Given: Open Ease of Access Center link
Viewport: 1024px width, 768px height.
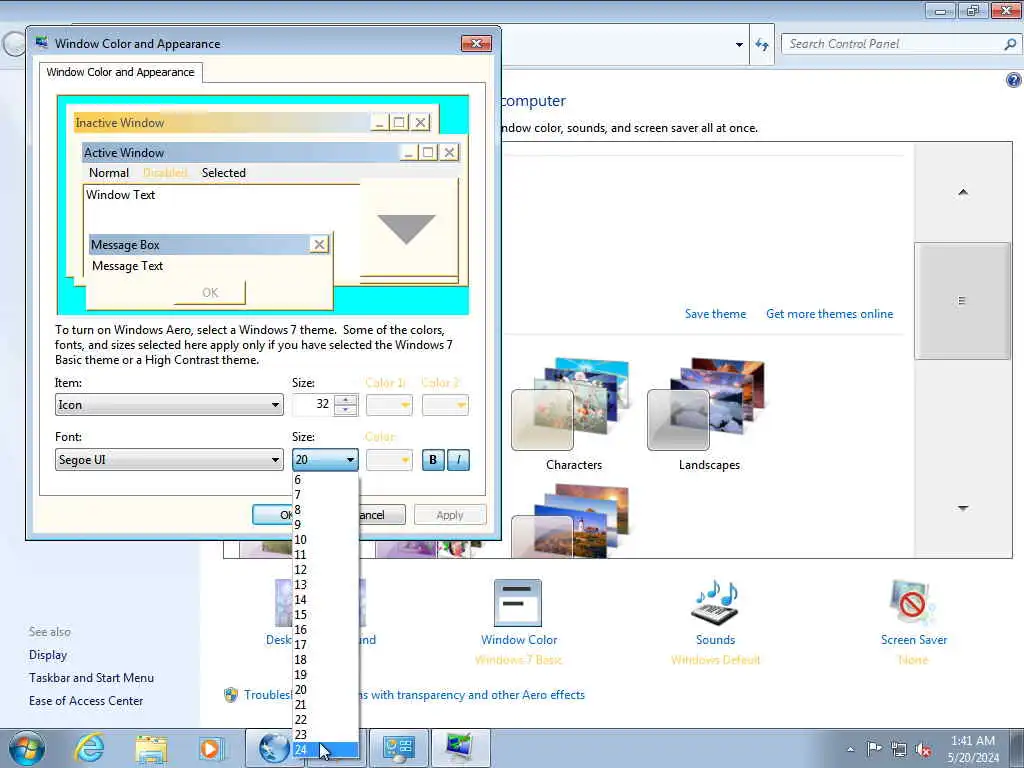Looking at the screenshot, I should pyautogui.click(x=86, y=701).
